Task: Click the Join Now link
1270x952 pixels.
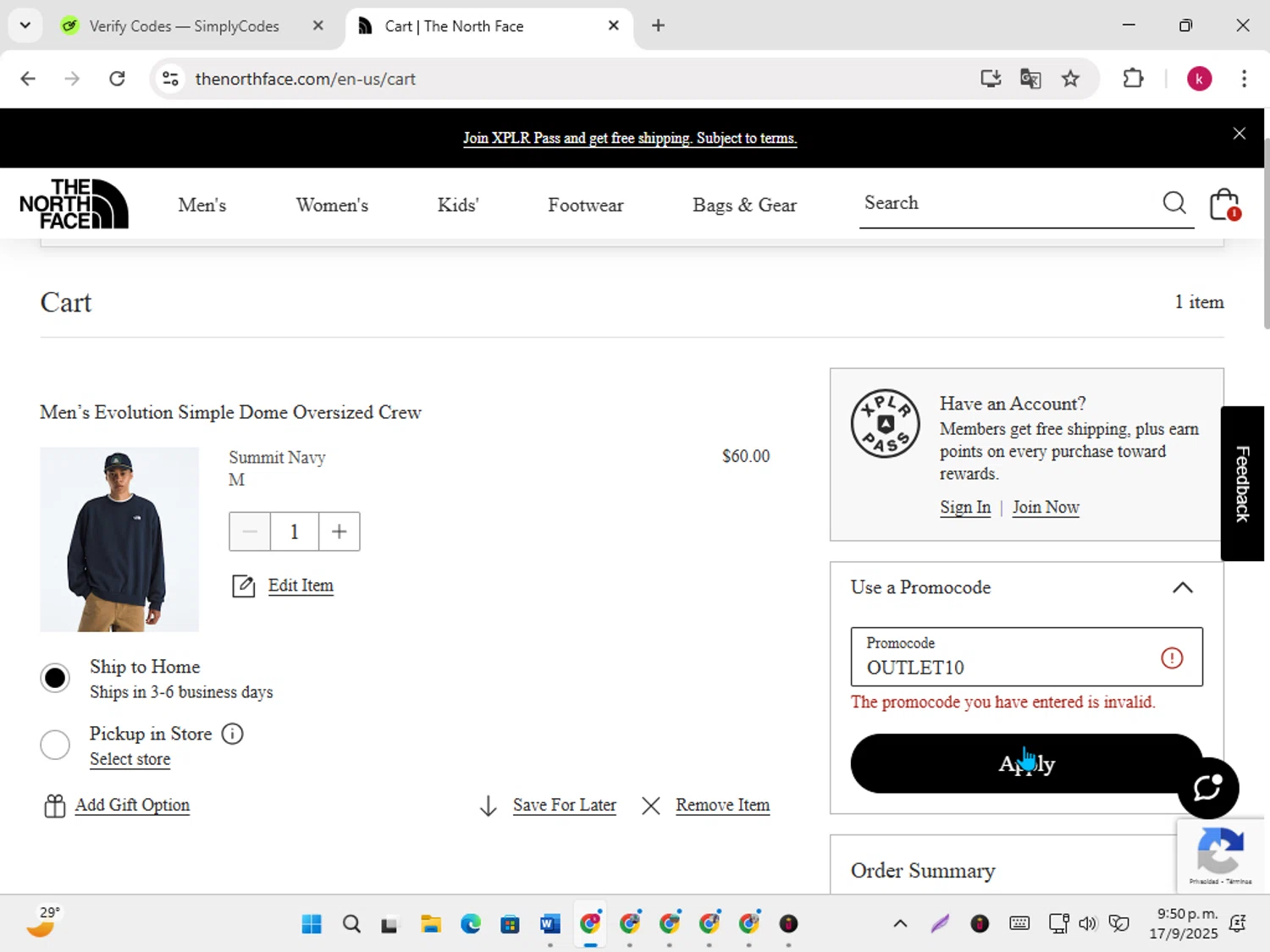Action: [x=1046, y=507]
